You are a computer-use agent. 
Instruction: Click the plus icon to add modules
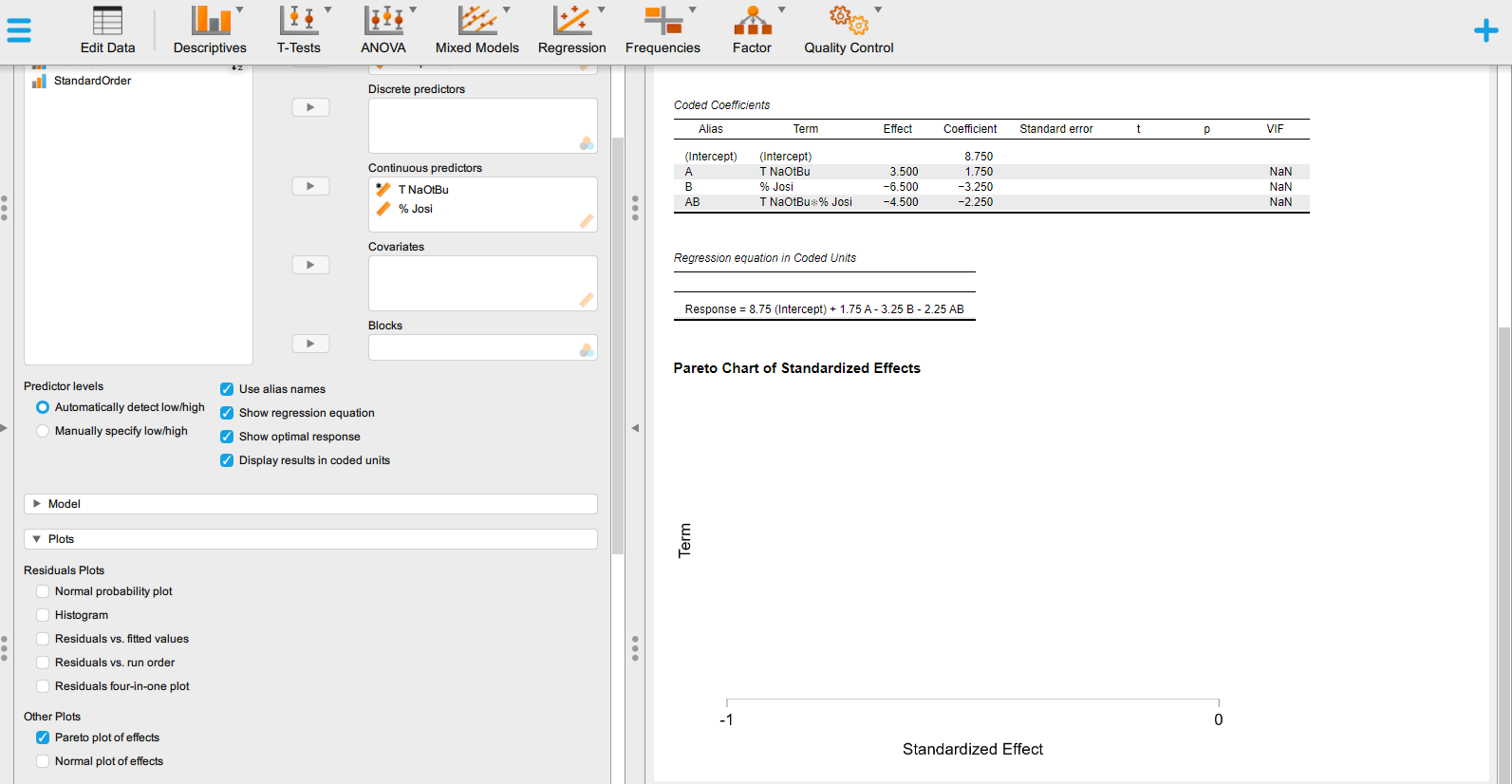tap(1485, 31)
